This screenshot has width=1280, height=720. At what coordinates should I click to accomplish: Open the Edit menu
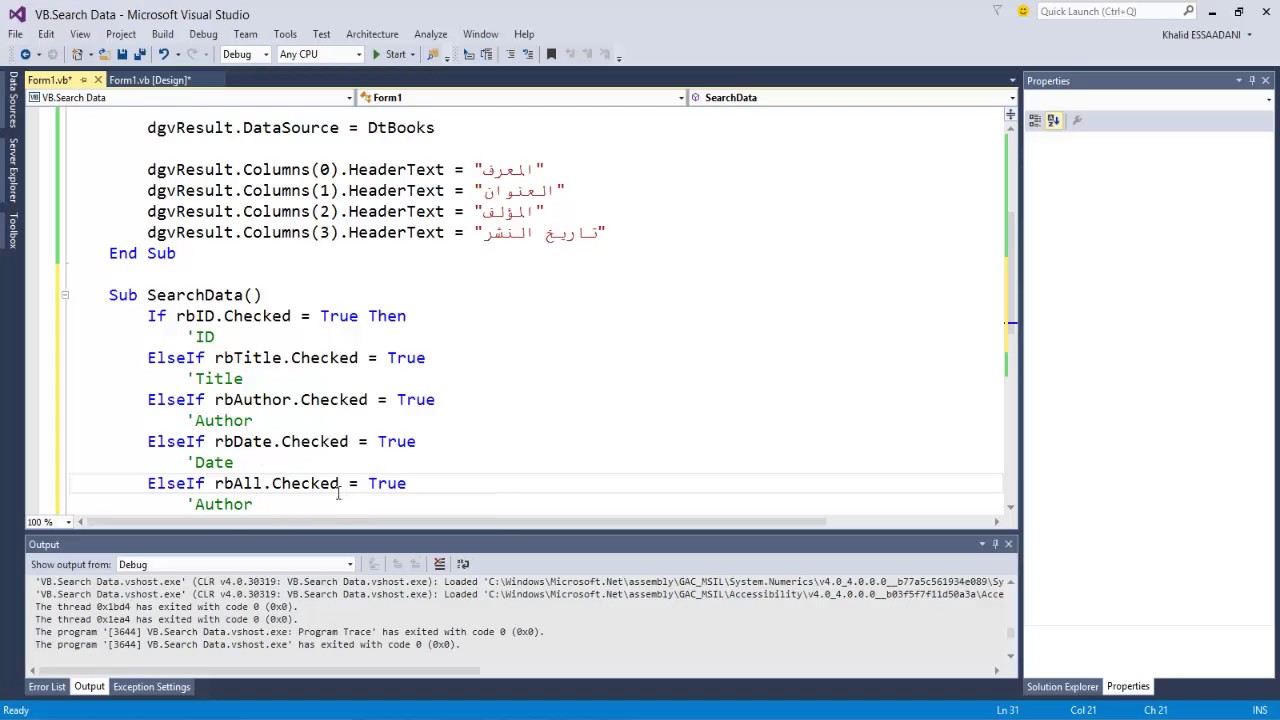(46, 34)
